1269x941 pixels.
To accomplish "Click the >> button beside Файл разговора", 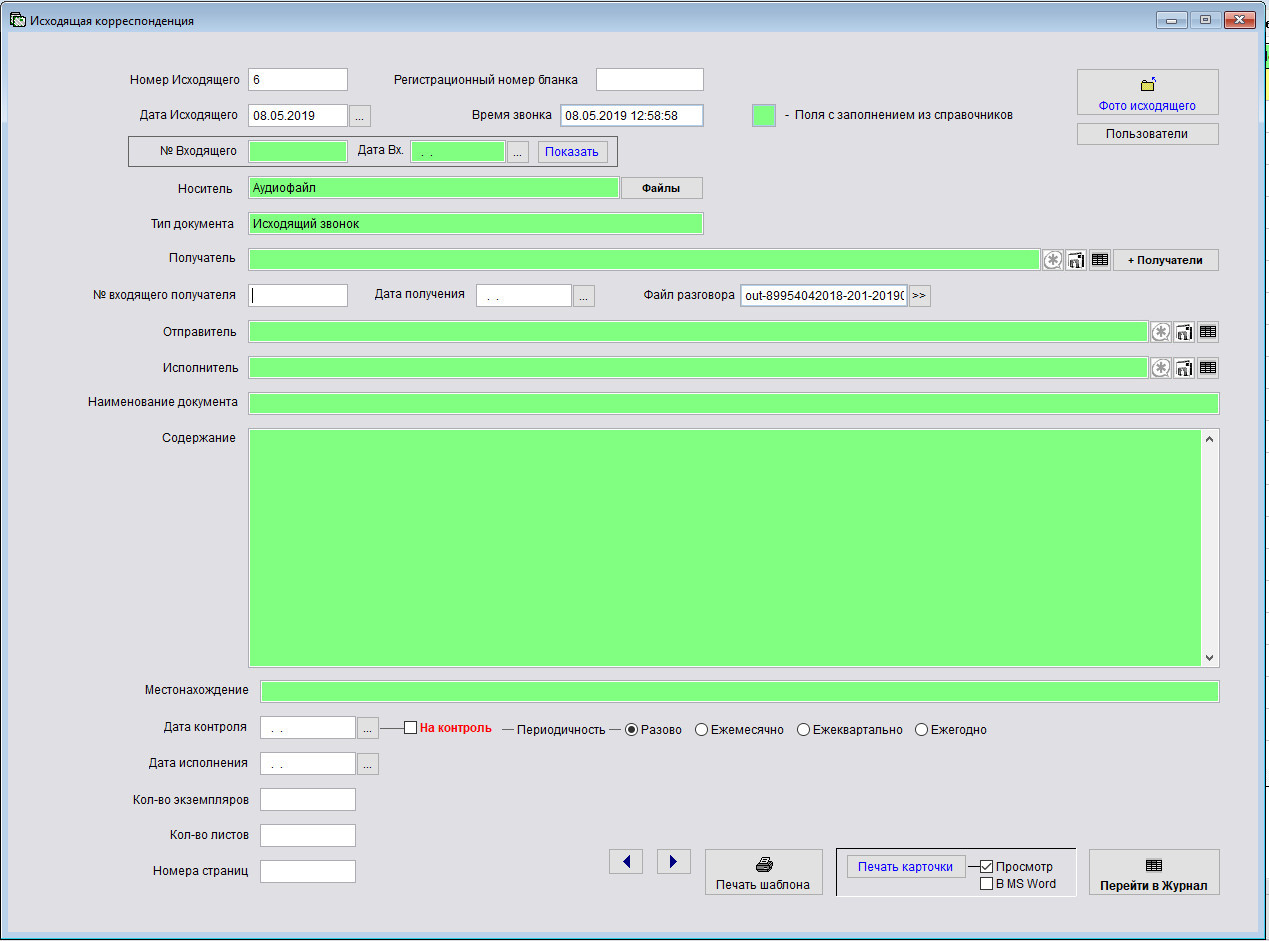I will (x=919, y=296).
